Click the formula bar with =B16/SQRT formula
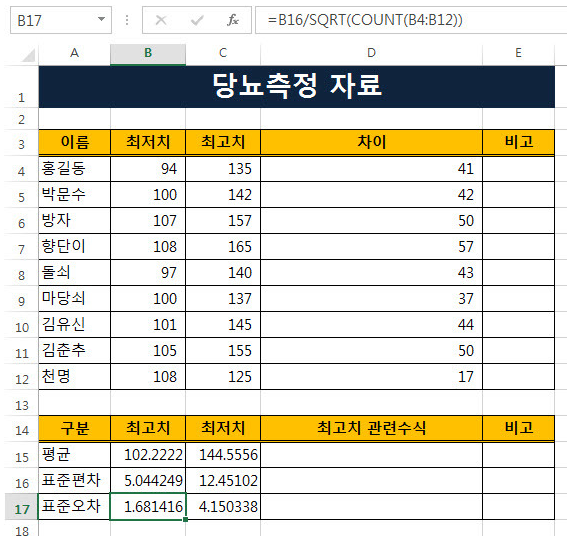567x541 pixels. coord(411,20)
